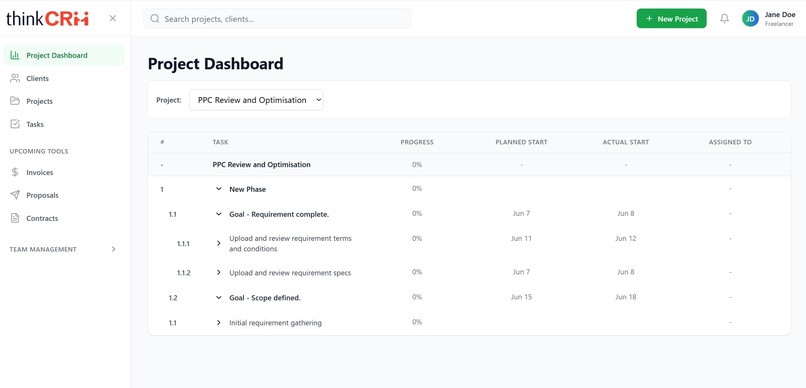Expand Initial requirement gathering task
Viewport: 806px width, 388px height.
point(218,323)
